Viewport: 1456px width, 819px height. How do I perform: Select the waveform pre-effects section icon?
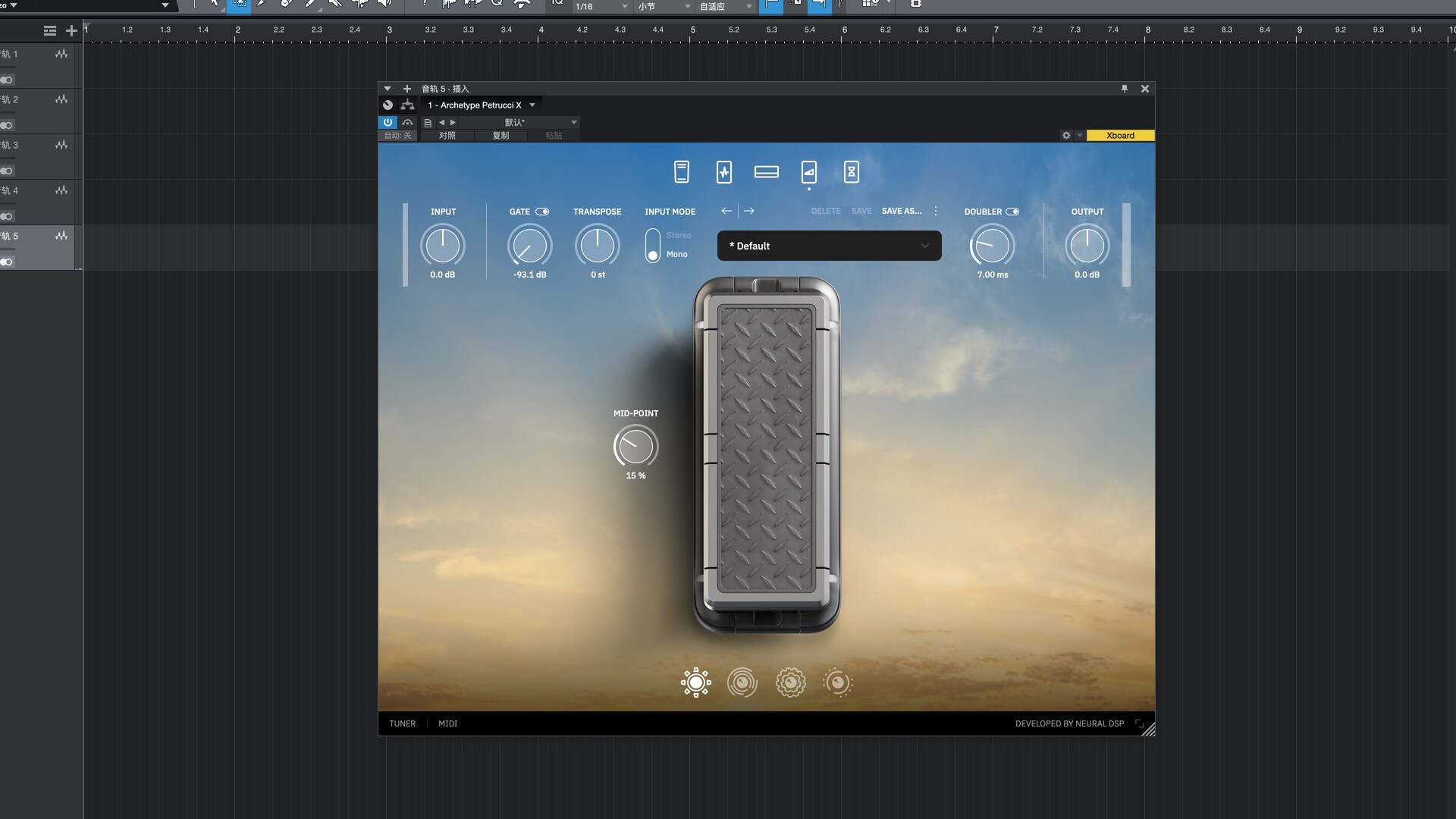click(x=723, y=172)
